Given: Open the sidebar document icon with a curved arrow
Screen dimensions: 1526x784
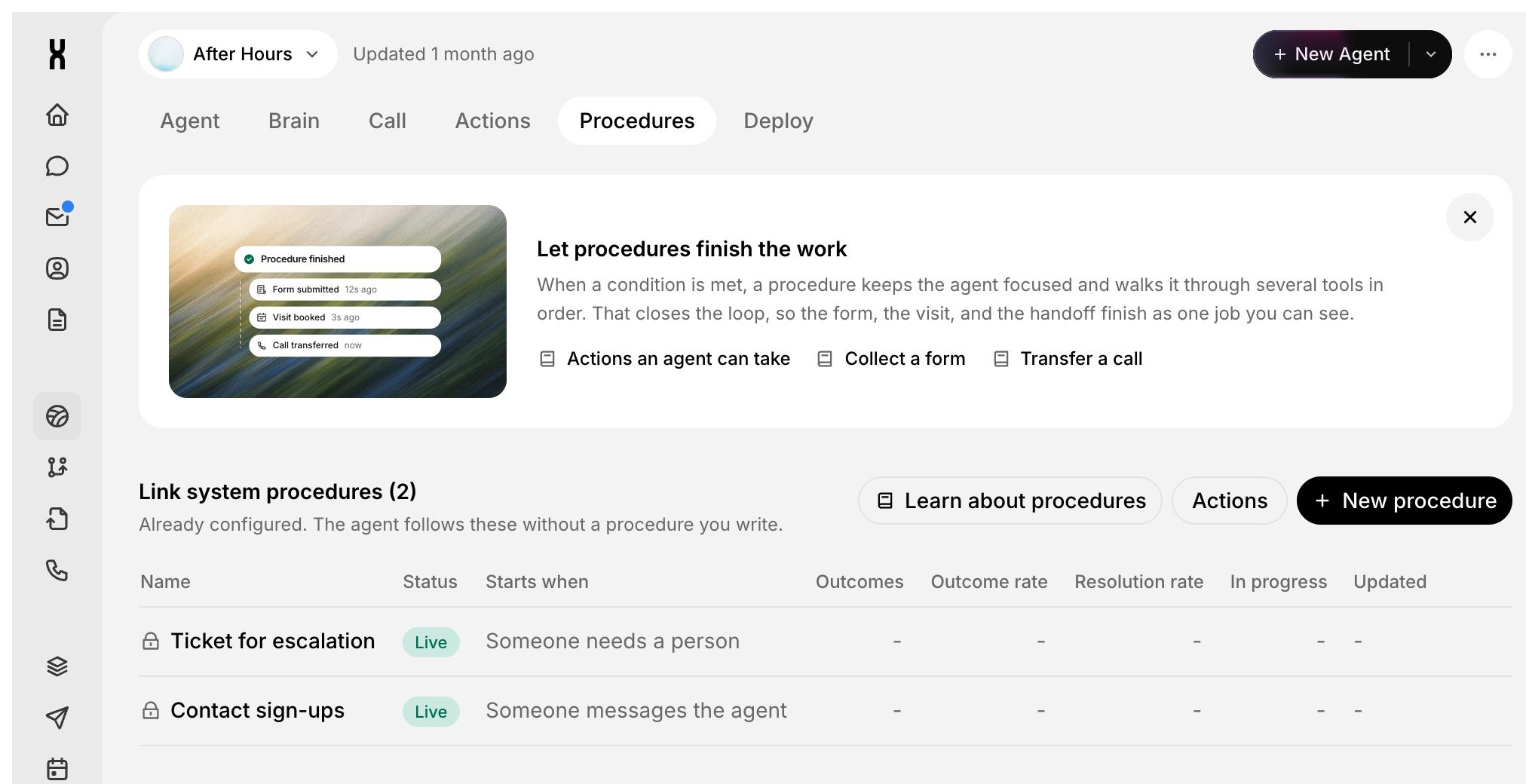Looking at the screenshot, I should [57, 519].
